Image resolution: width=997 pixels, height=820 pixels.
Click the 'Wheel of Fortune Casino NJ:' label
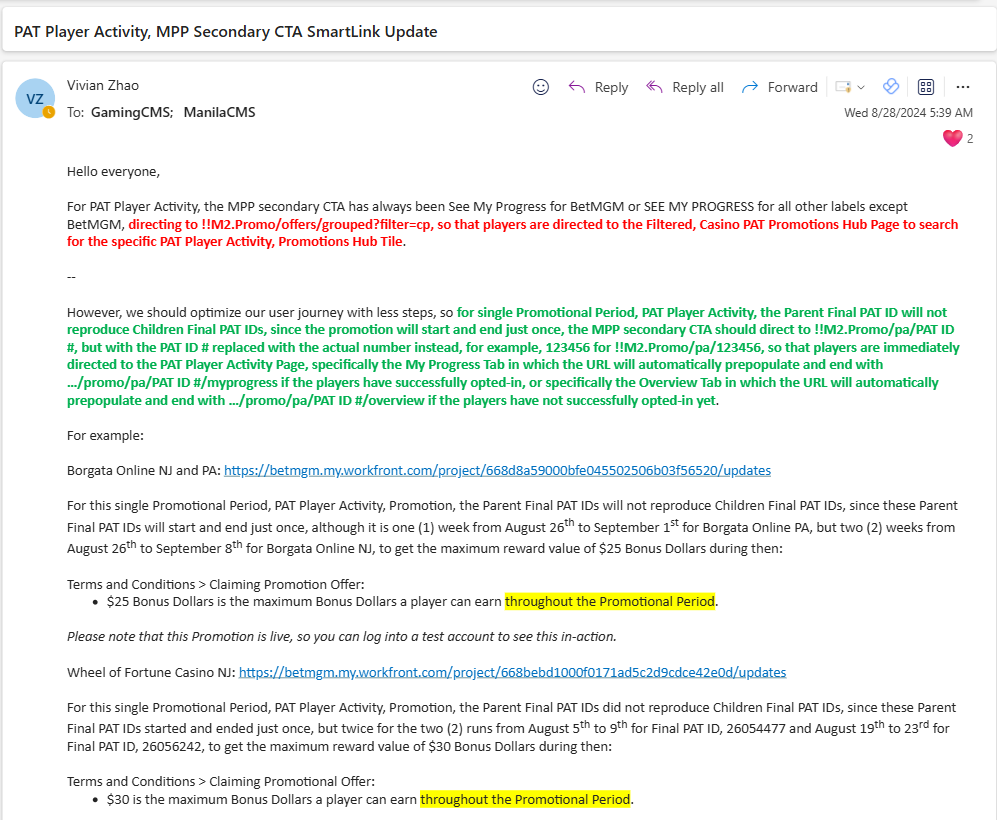click(151, 673)
